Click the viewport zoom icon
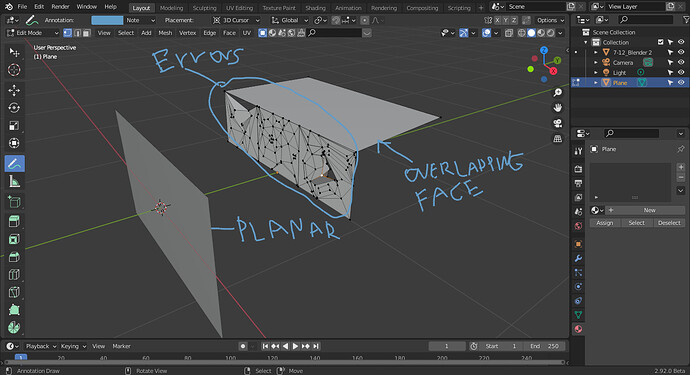This screenshot has height=375, width=690. click(558, 92)
